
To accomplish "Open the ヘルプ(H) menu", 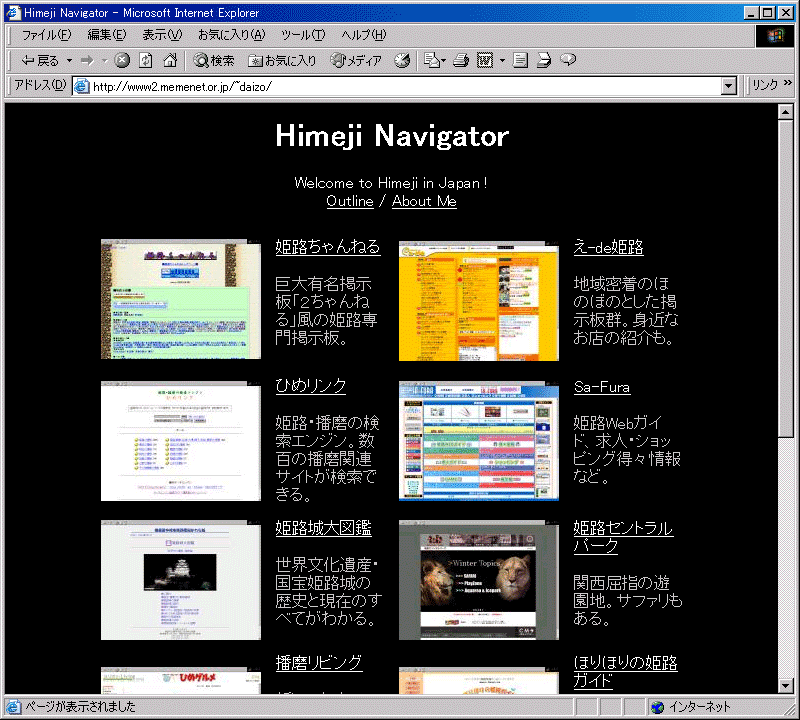I will [363, 35].
